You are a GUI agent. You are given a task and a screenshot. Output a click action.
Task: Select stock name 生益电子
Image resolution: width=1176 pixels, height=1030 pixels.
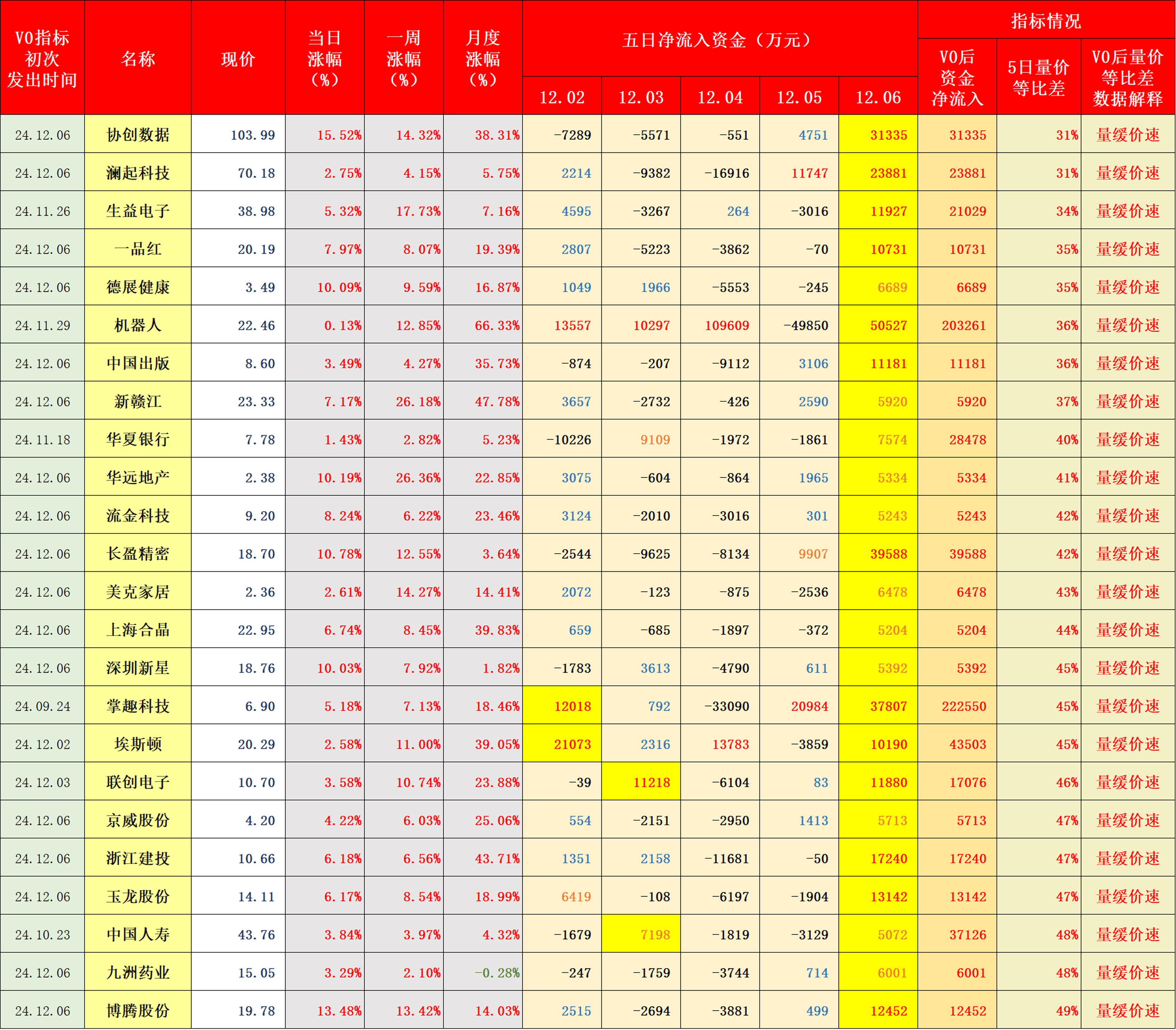(x=138, y=210)
